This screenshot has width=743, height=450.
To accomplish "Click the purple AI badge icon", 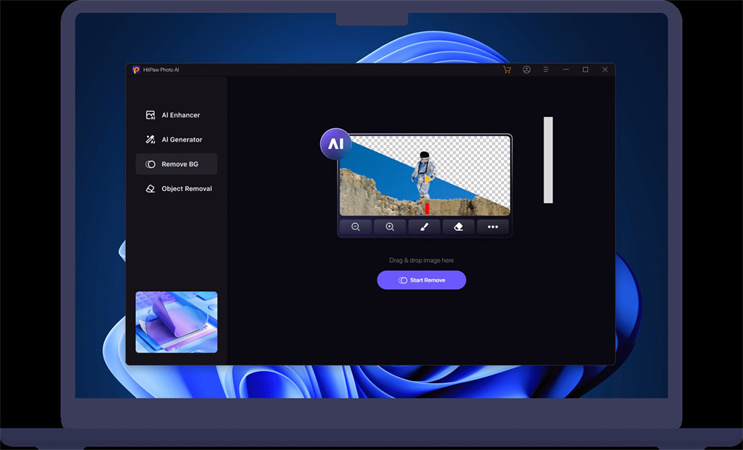I will point(336,144).
